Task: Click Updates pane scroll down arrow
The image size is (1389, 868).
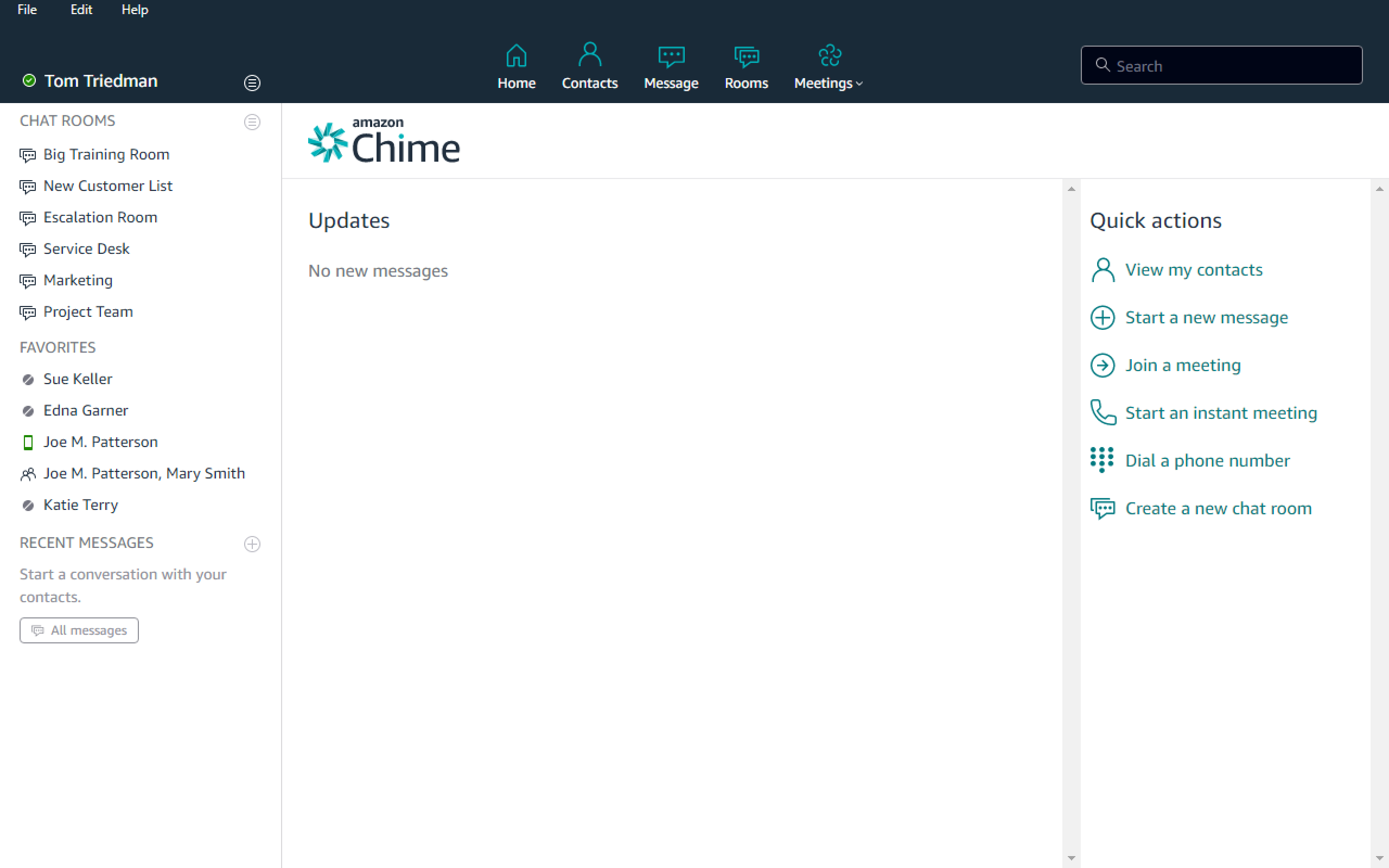Action: click(1071, 858)
